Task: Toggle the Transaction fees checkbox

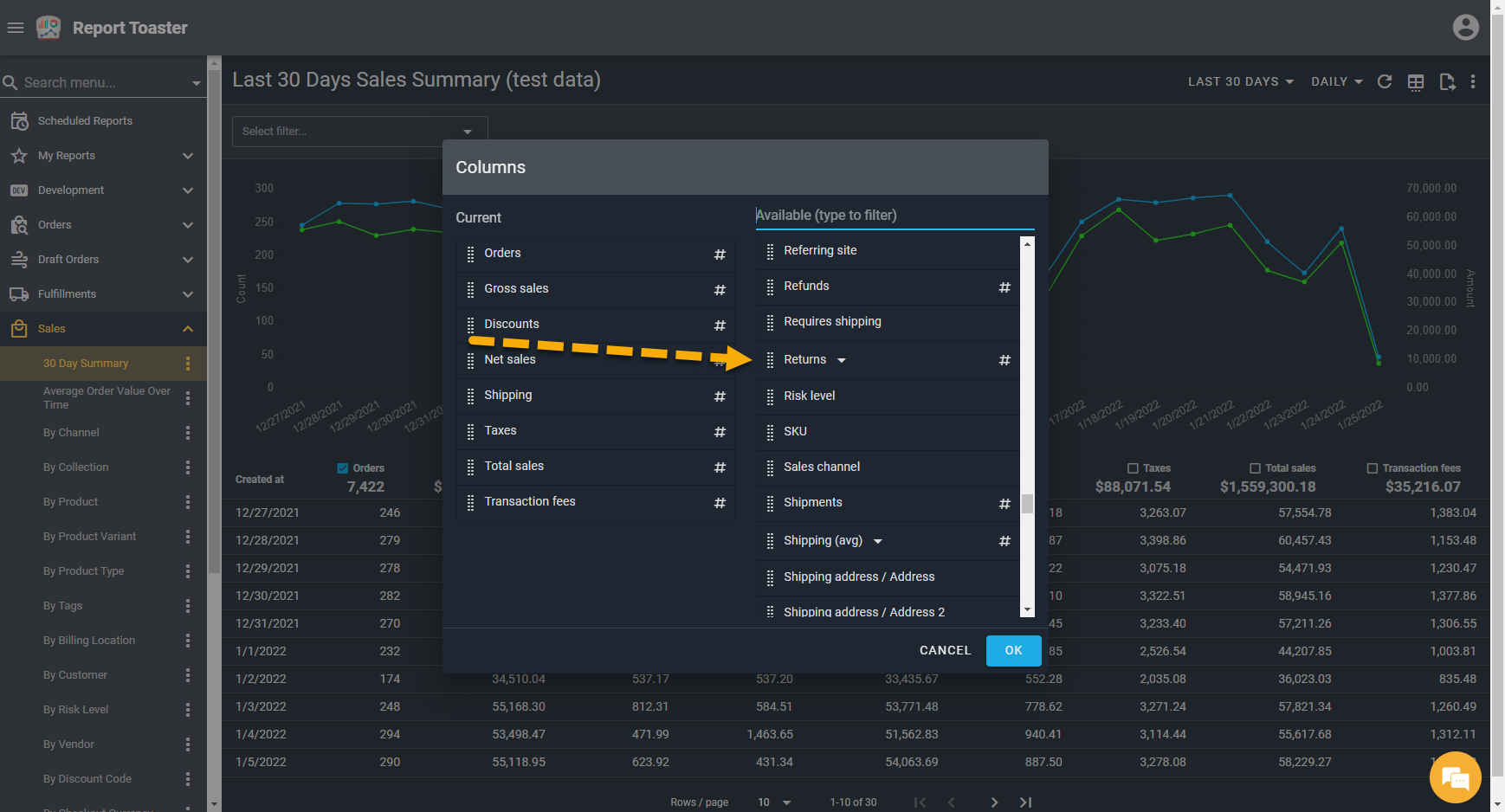Action: tap(1372, 468)
